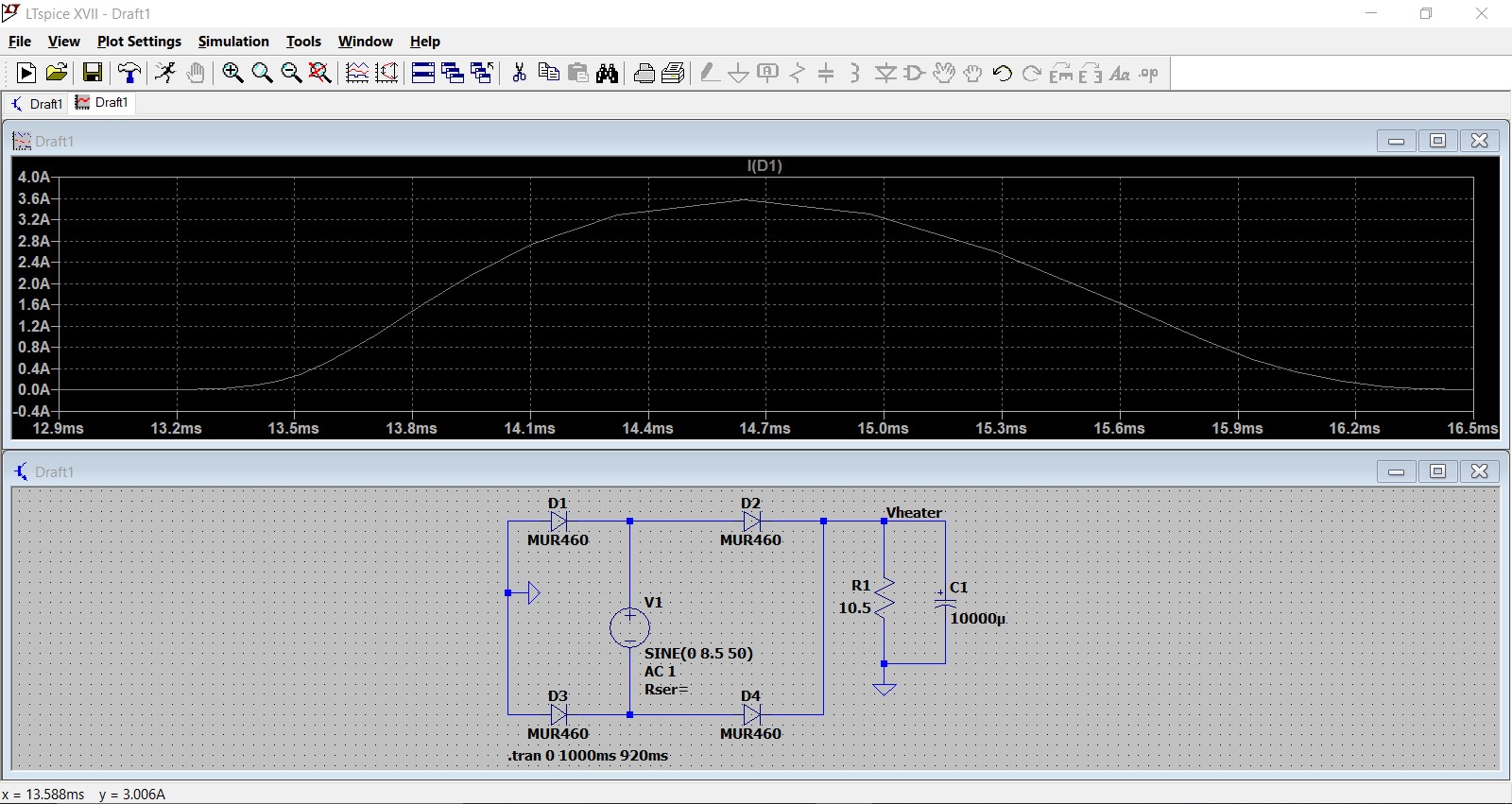Click the I(D1) trace label
Viewport: 1512px width, 804px height.
[765, 165]
